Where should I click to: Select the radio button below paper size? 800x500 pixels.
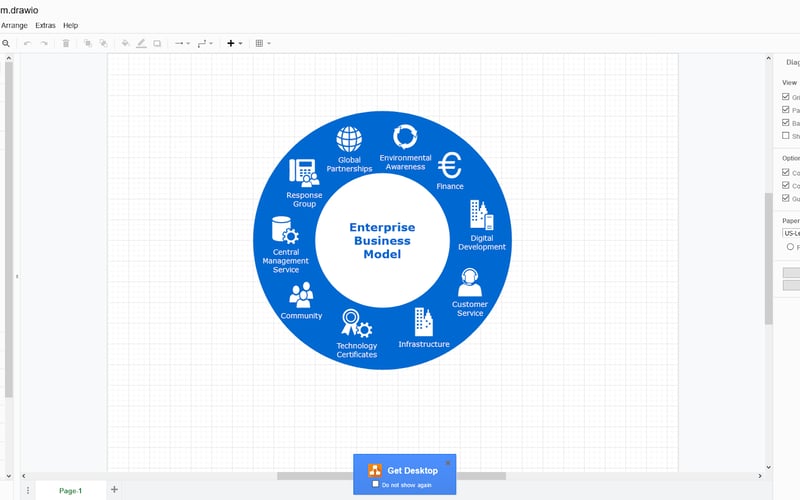[790, 247]
